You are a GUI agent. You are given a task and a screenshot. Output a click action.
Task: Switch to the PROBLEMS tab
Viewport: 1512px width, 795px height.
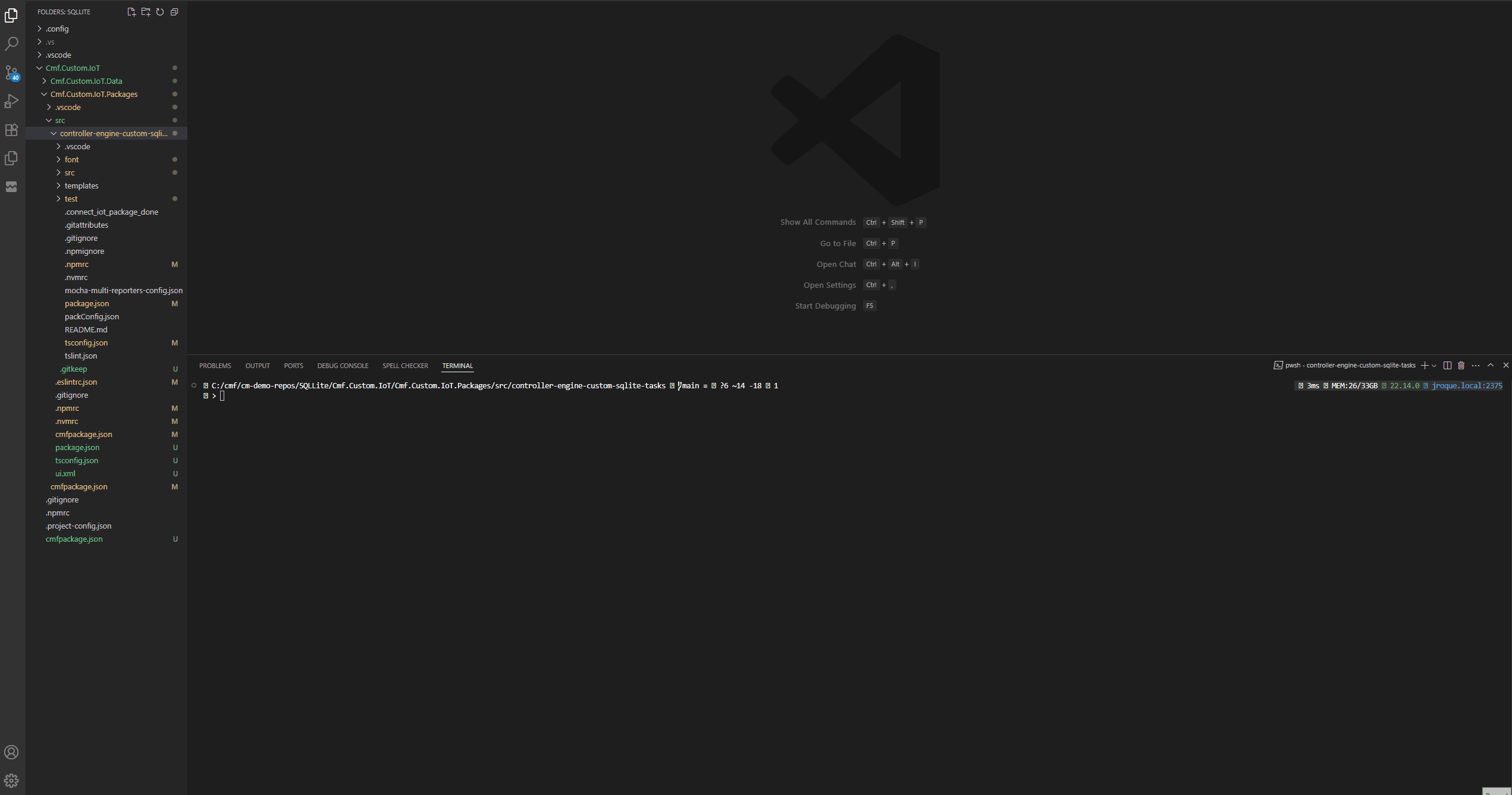(x=215, y=366)
